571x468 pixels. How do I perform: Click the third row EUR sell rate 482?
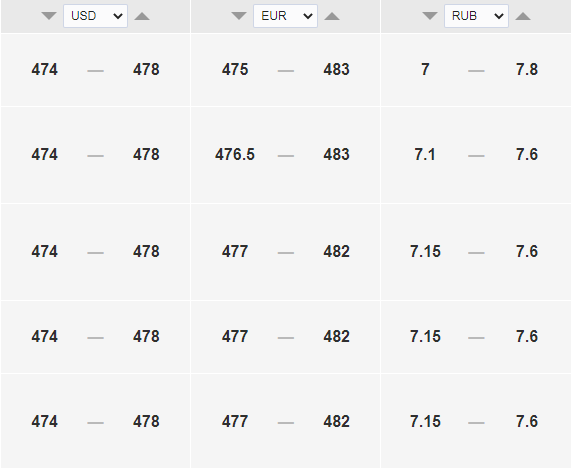[336, 251]
